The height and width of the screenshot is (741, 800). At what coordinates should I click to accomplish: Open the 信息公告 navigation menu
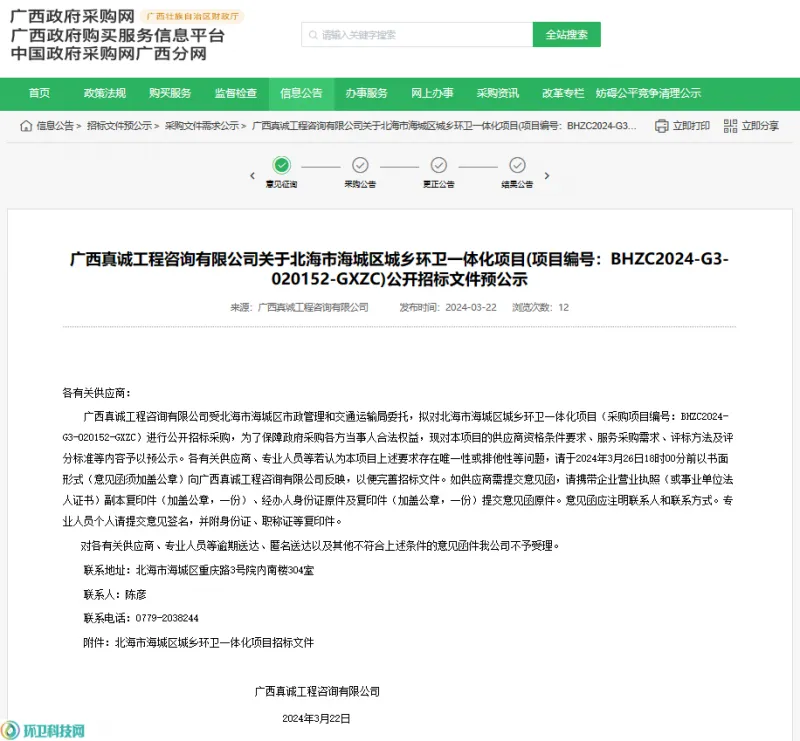click(301, 93)
